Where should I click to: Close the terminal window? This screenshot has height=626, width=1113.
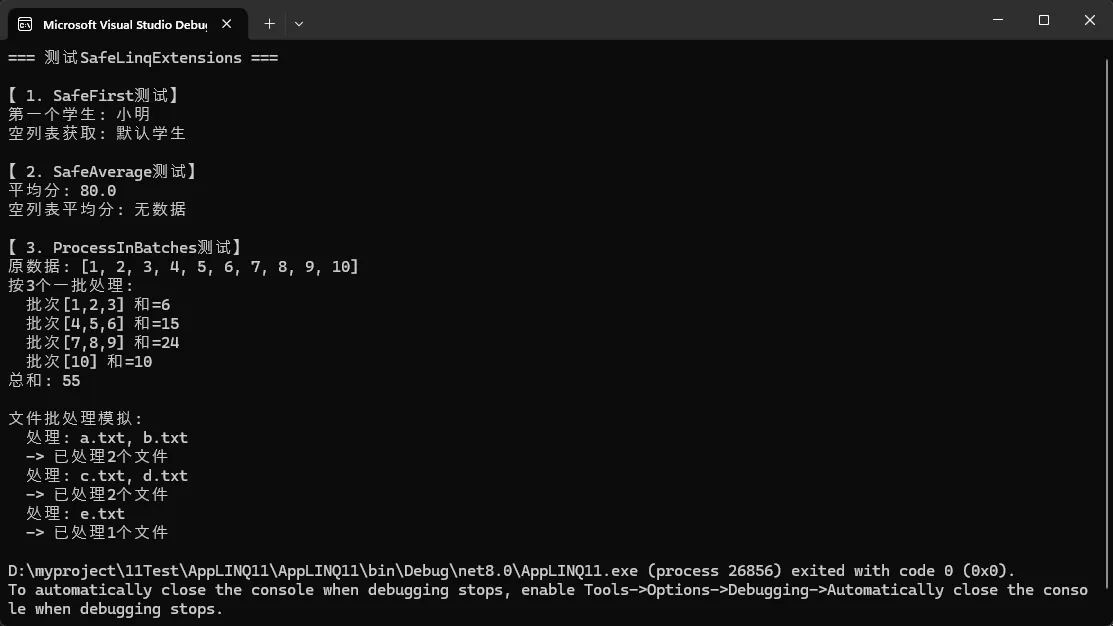1090,20
